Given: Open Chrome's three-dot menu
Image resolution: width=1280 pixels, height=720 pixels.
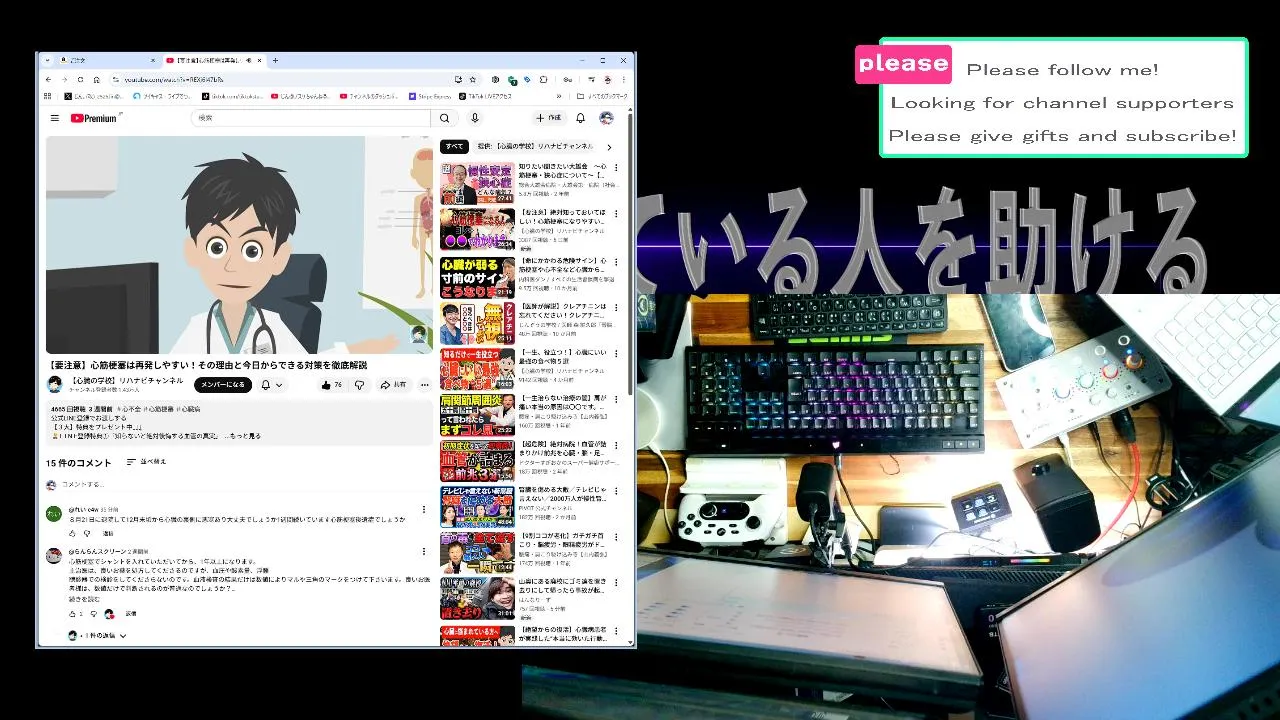Looking at the screenshot, I should pos(625,79).
